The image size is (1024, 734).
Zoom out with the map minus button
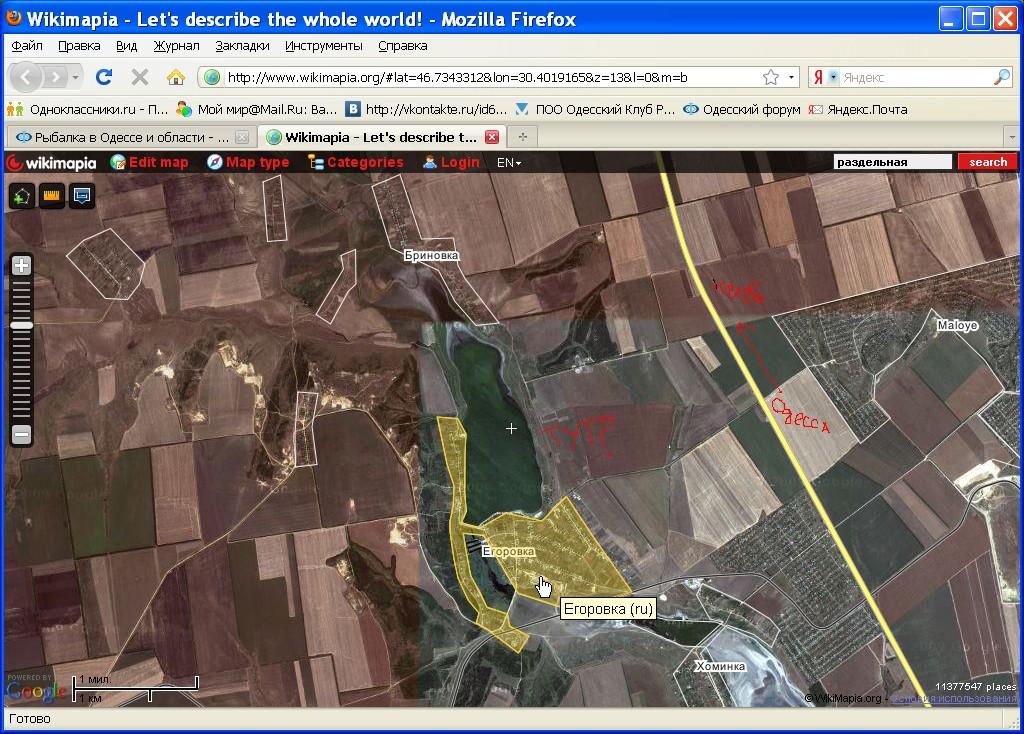pos(21,434)
